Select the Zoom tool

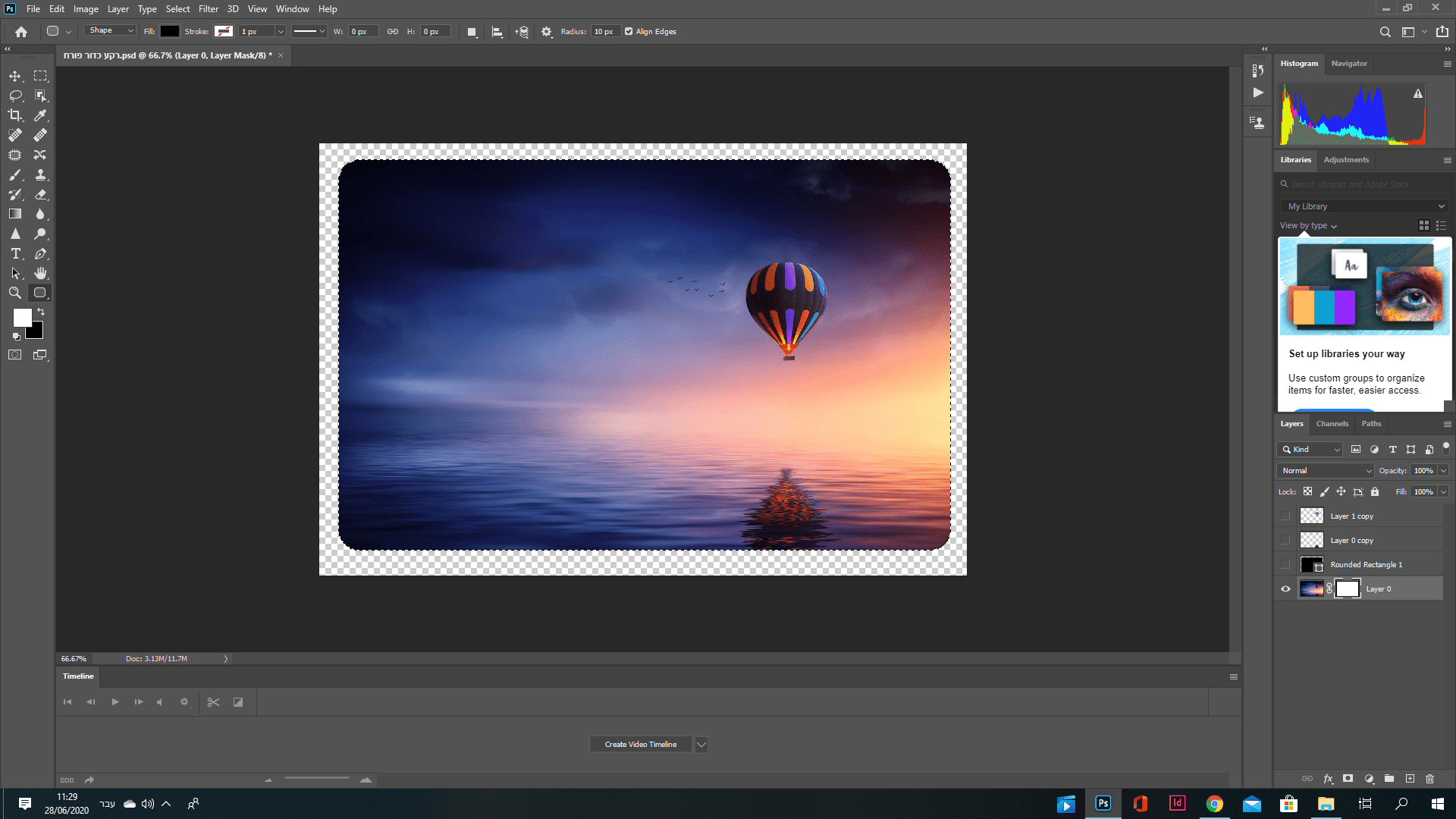click(x=15, y=293)
